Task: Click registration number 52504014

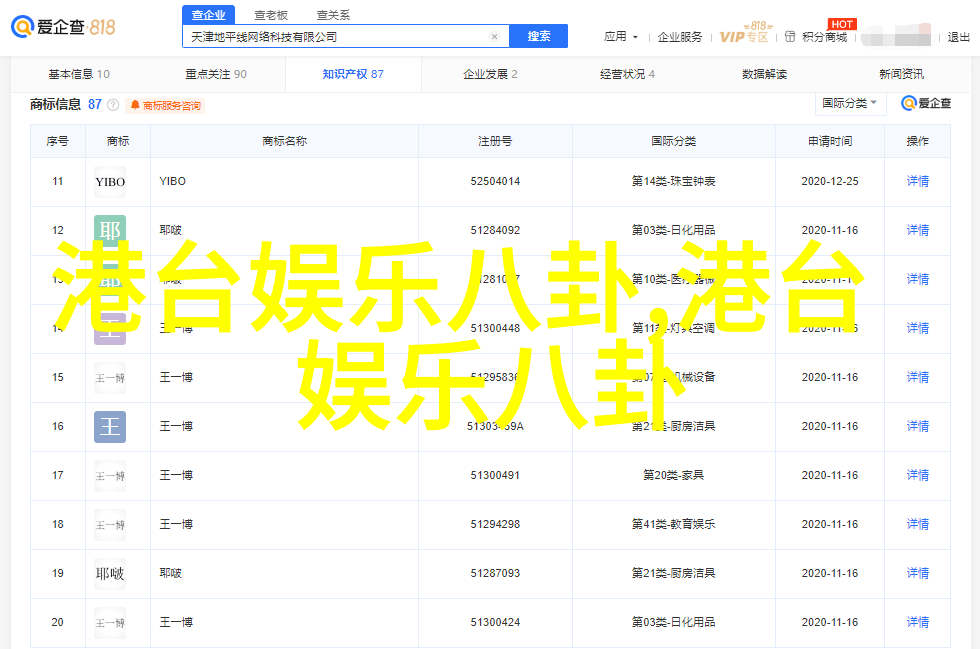Action: tap(495, 181)
